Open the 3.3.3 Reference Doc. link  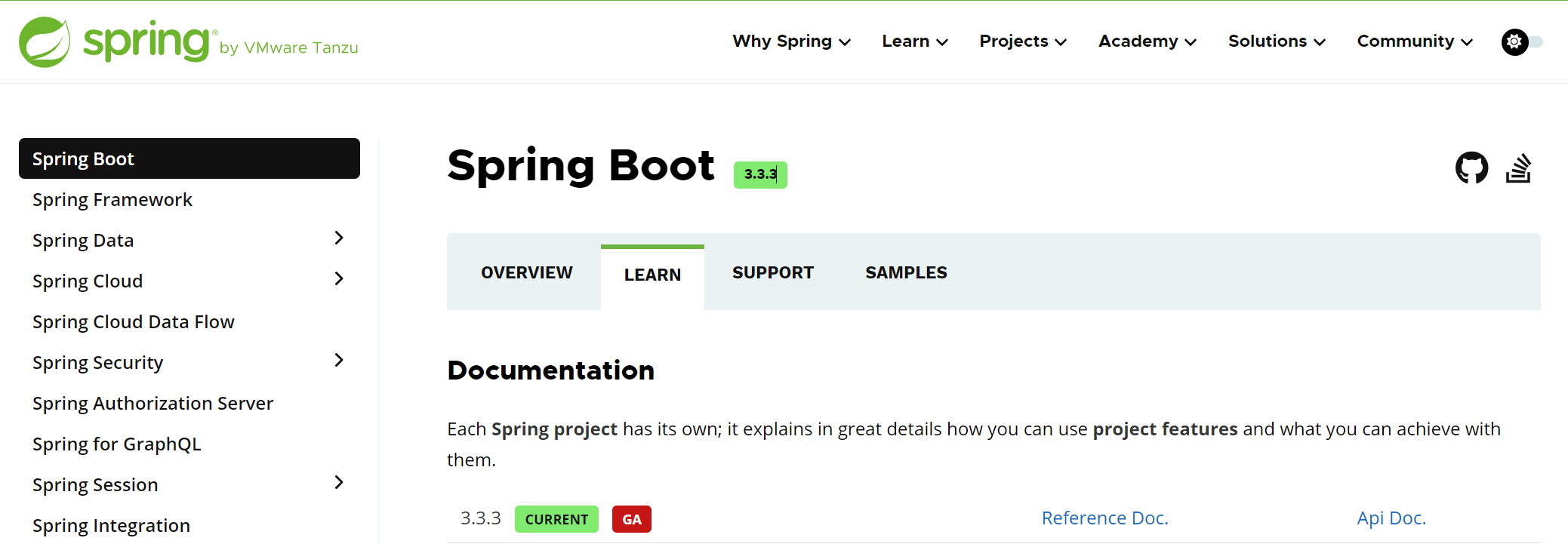pos(1105,518)
